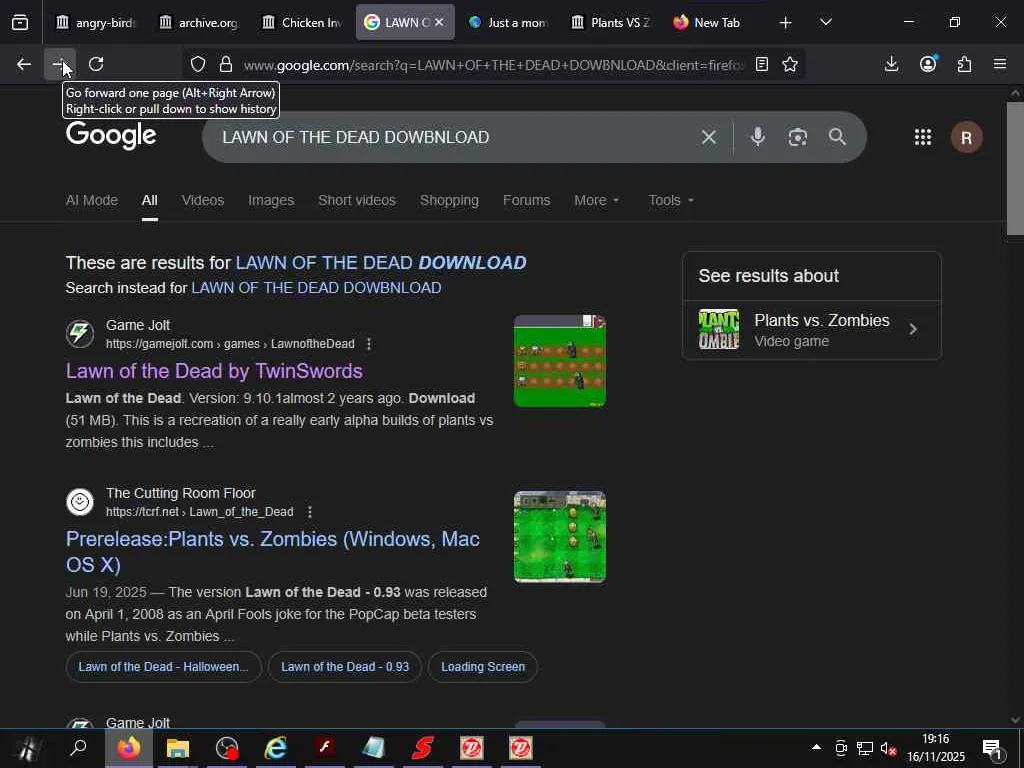Open the Firefox downloads panel
1024x768 pixels.
(891, 64)
